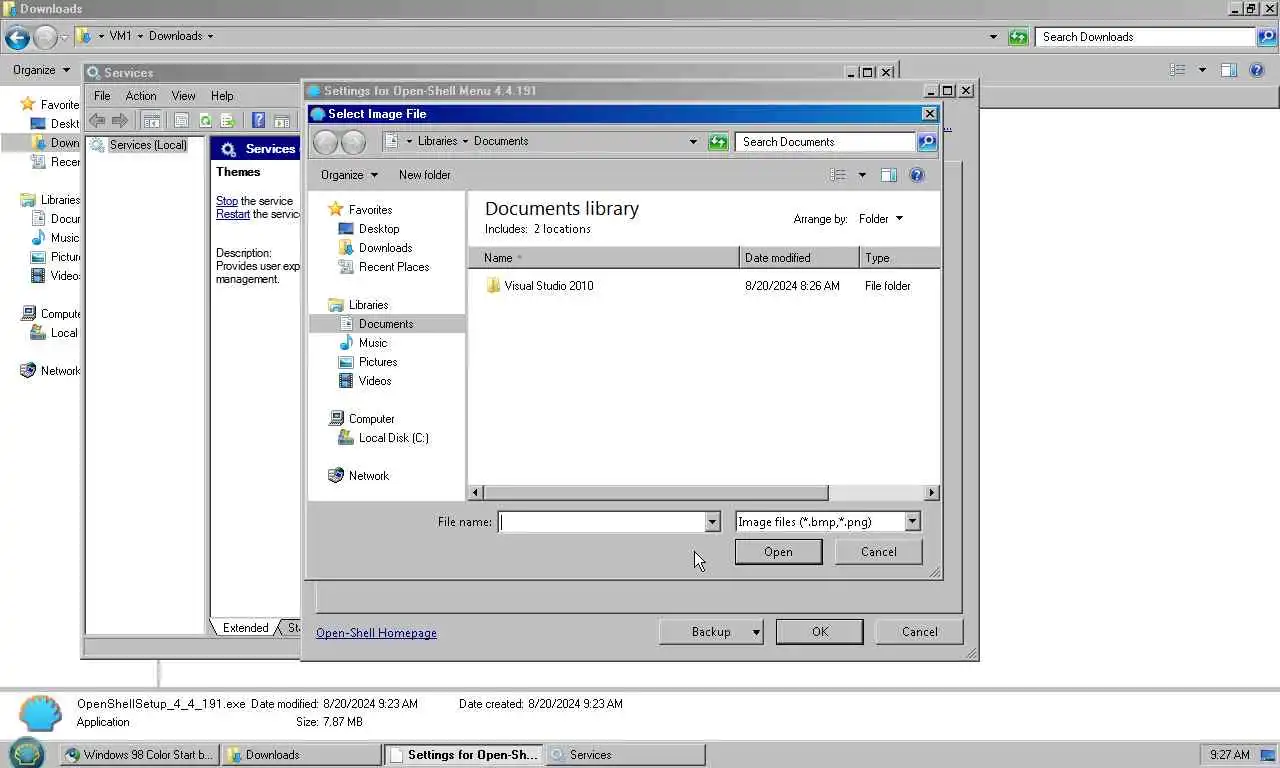
Task: Expand the view options dropdown arrow in dialog
Action: 862,175
